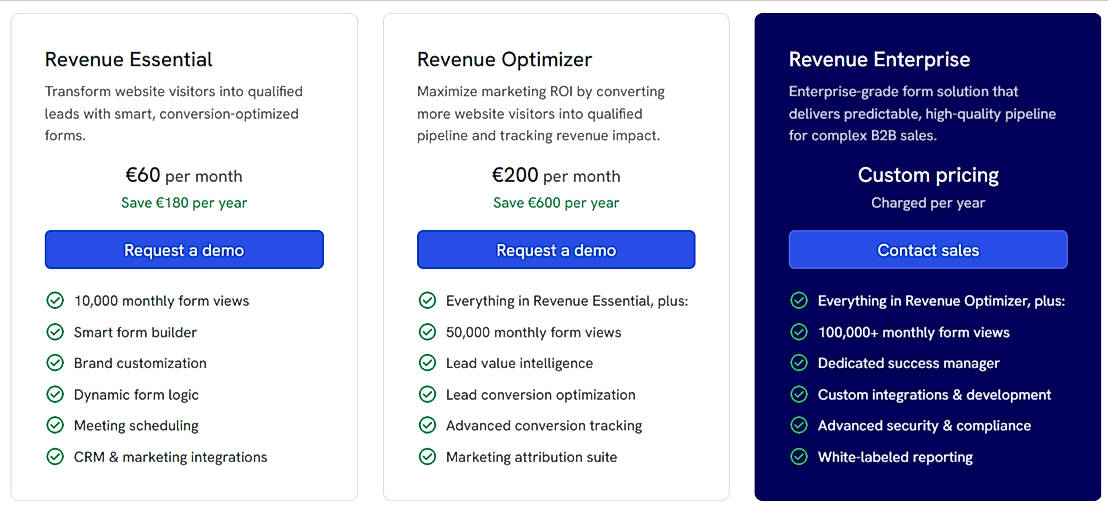
Task: Click checkmark icon beside Smart form builder
Action: 55,332
